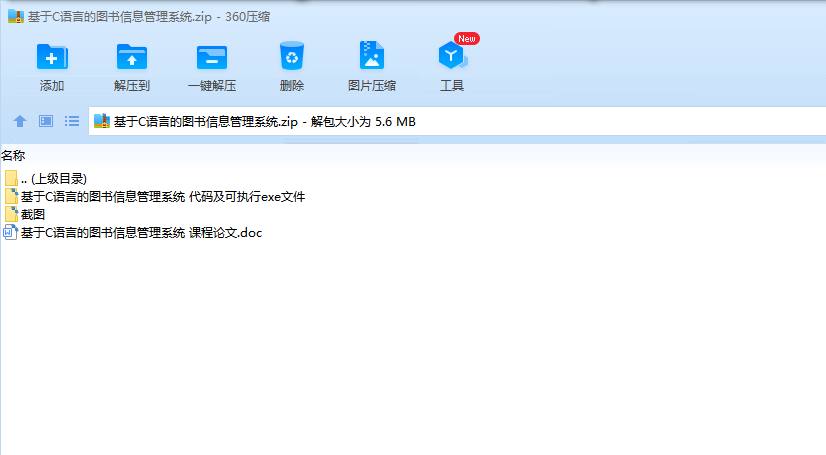The width and height of the screenshot is (826, 455).
Task: Click the folder icon beside 上级目录
Action: 11,179
